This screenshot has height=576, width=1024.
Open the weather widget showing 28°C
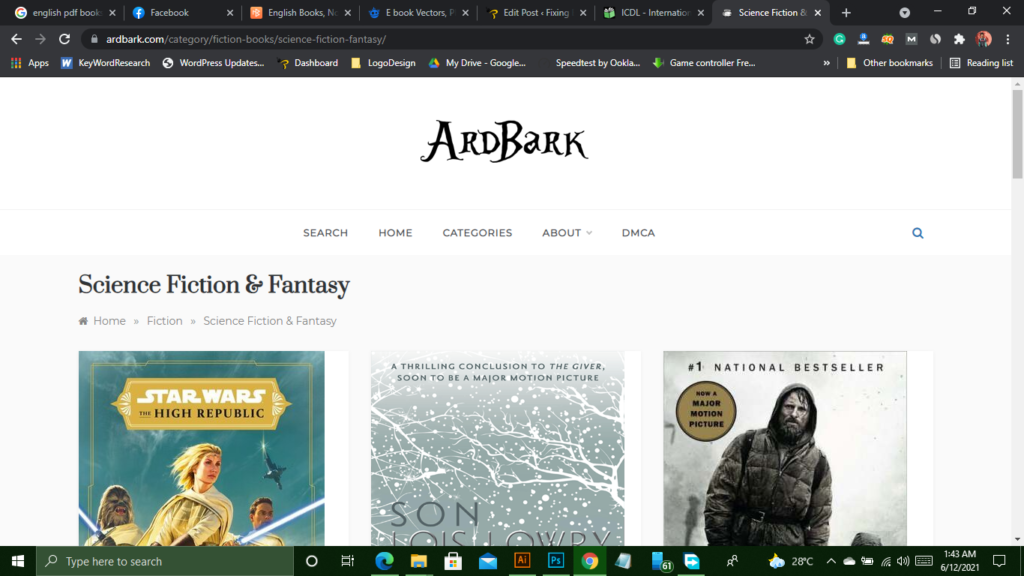(791, 561)
